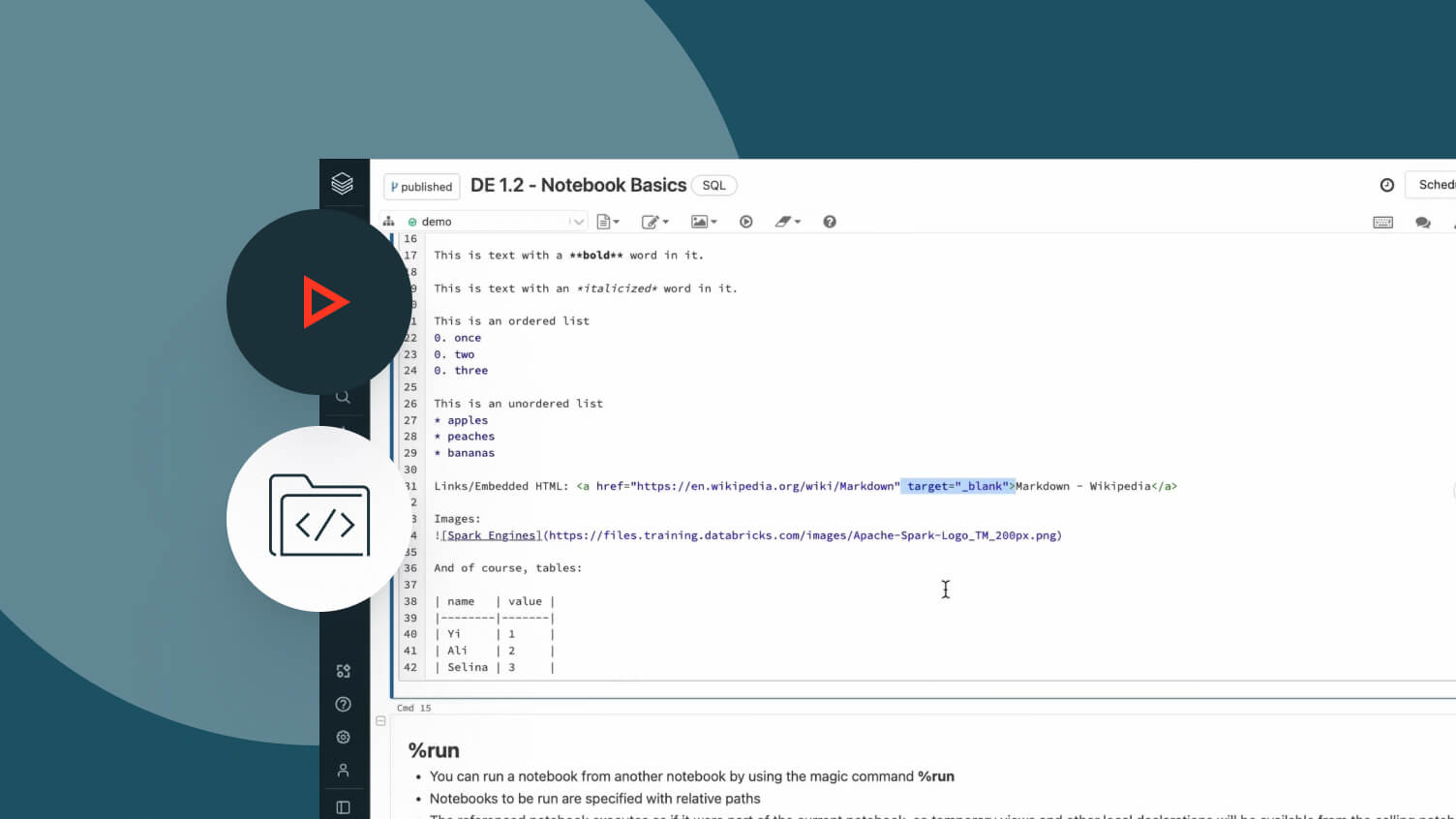
Task: Collapse the %run cell with minus icon
Action: (380, 721)
